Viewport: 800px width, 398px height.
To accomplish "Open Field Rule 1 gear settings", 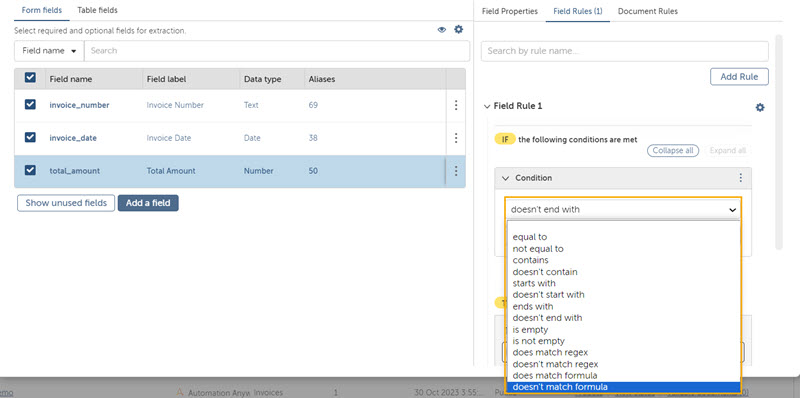I will (x=760, y=107).
